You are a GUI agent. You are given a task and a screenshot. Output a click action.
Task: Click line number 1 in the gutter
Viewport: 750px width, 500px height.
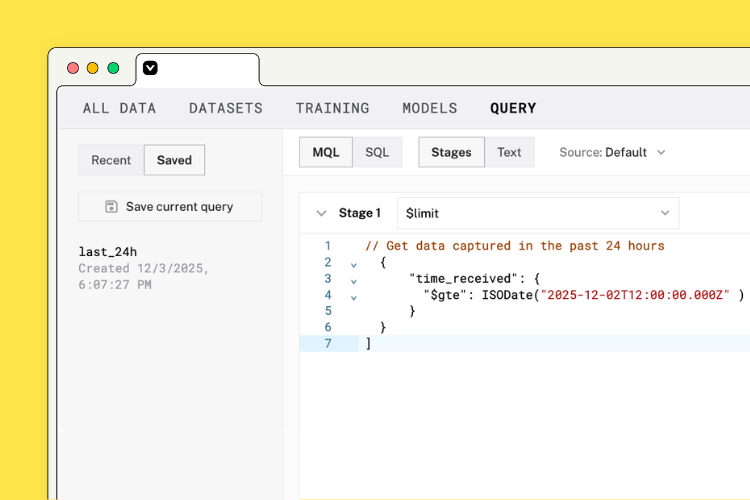click(x=328, y=246)
